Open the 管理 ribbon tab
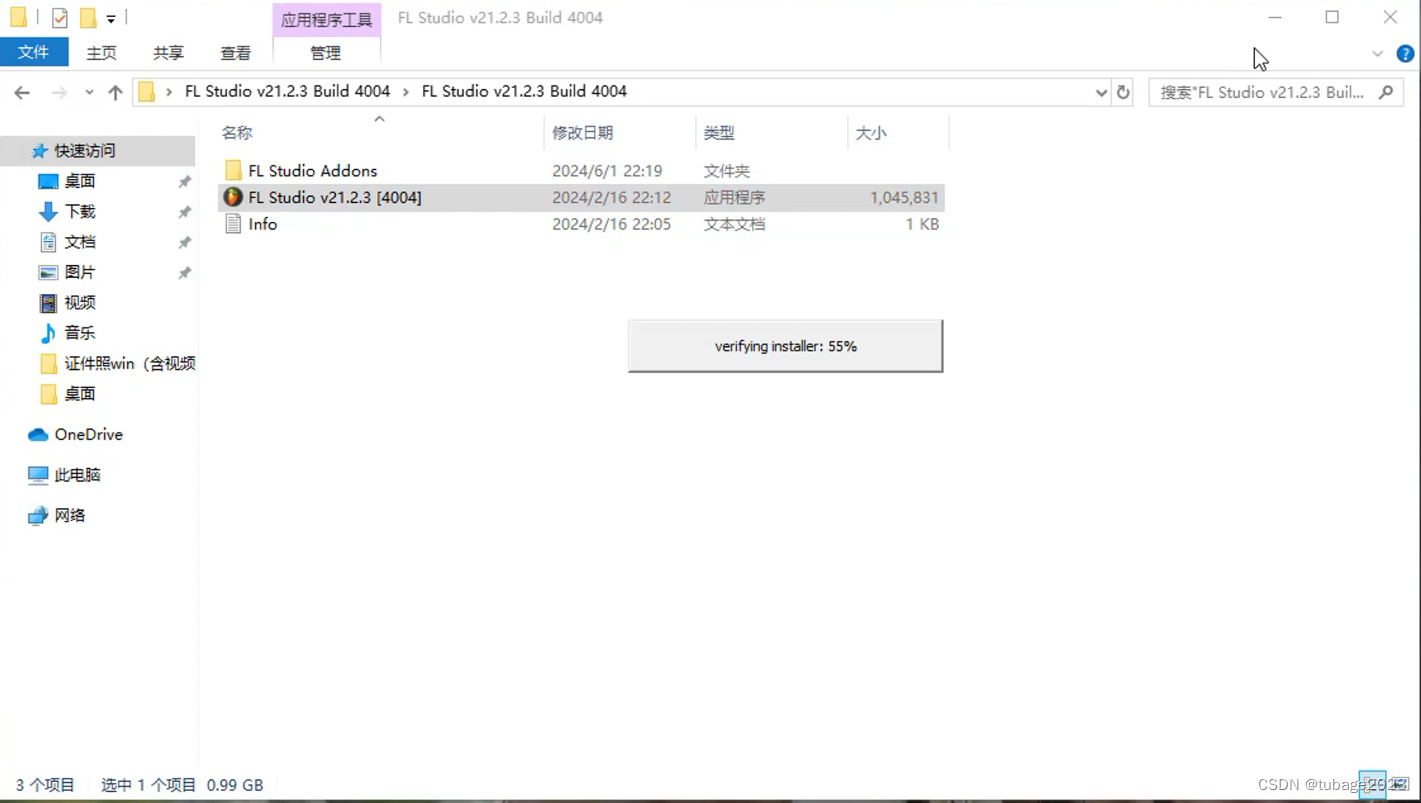 pos(326,53)
